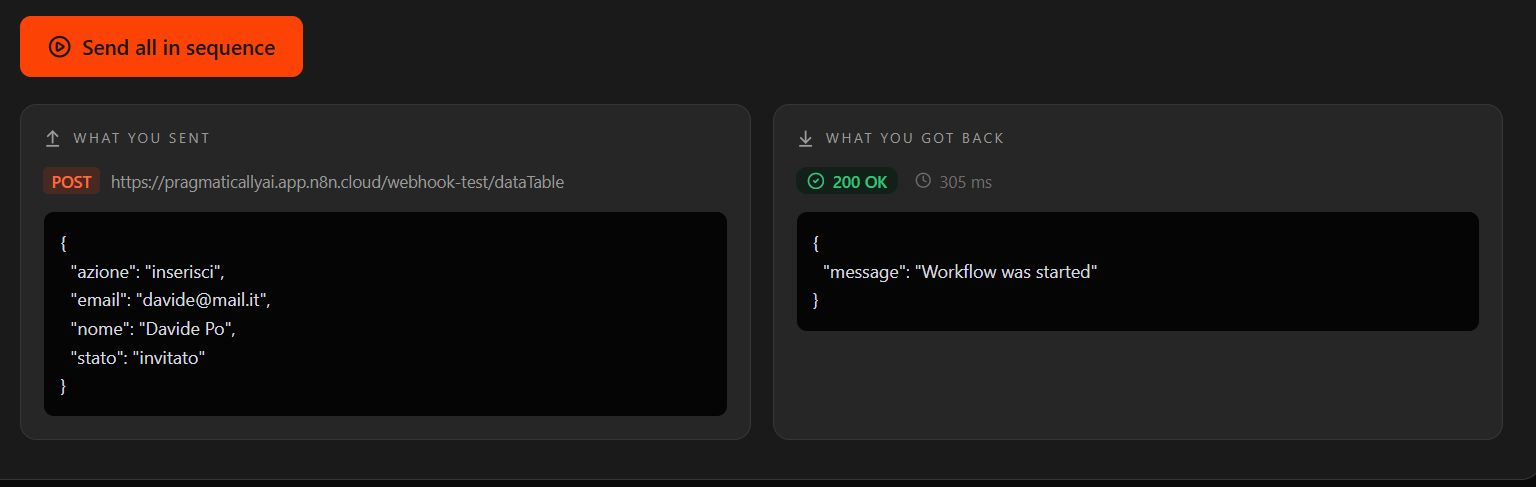This screenshot has width=1536, height=487.
Task: Click the "stato": "invitato" line
Action: [137, 357]
